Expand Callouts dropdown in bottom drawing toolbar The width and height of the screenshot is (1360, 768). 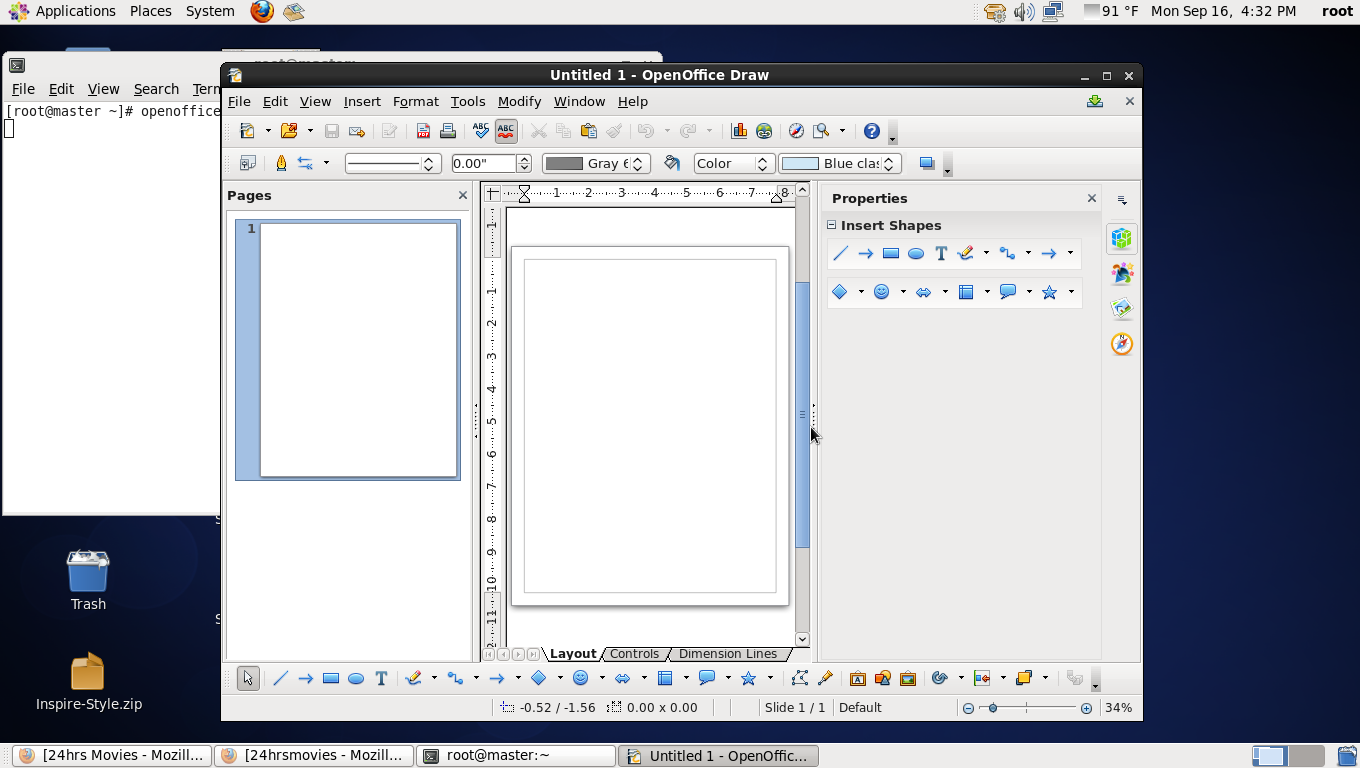(728, 678)
